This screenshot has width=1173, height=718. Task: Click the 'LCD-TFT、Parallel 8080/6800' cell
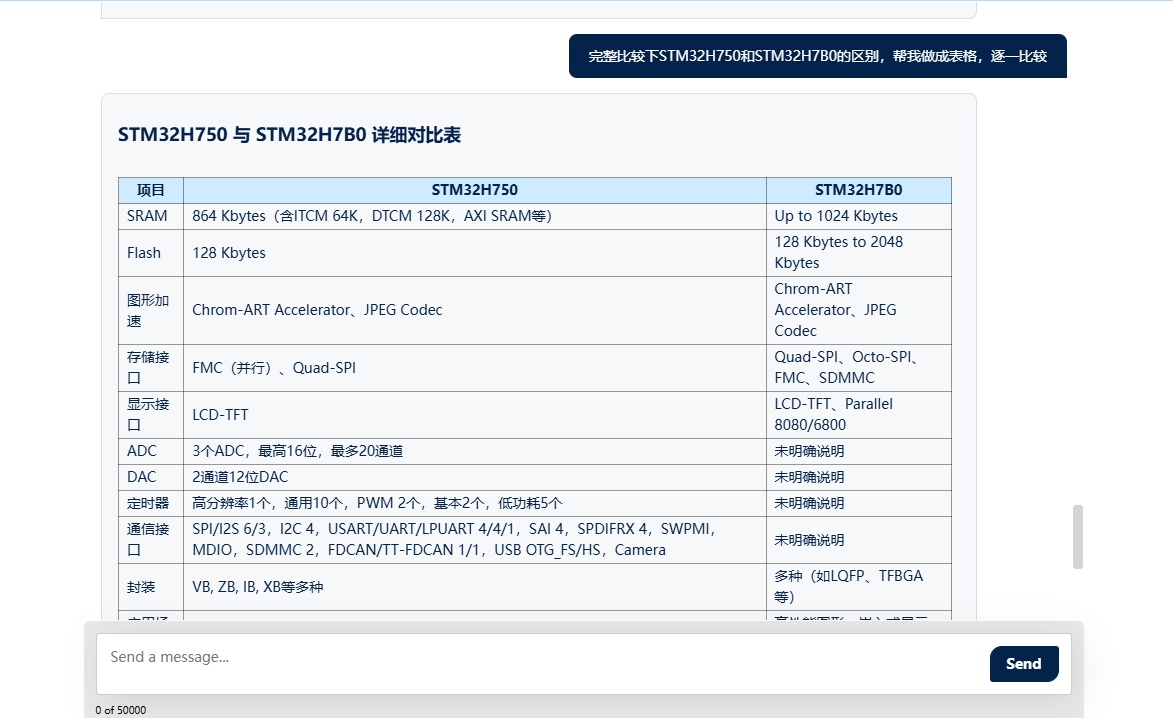[834, 414]
